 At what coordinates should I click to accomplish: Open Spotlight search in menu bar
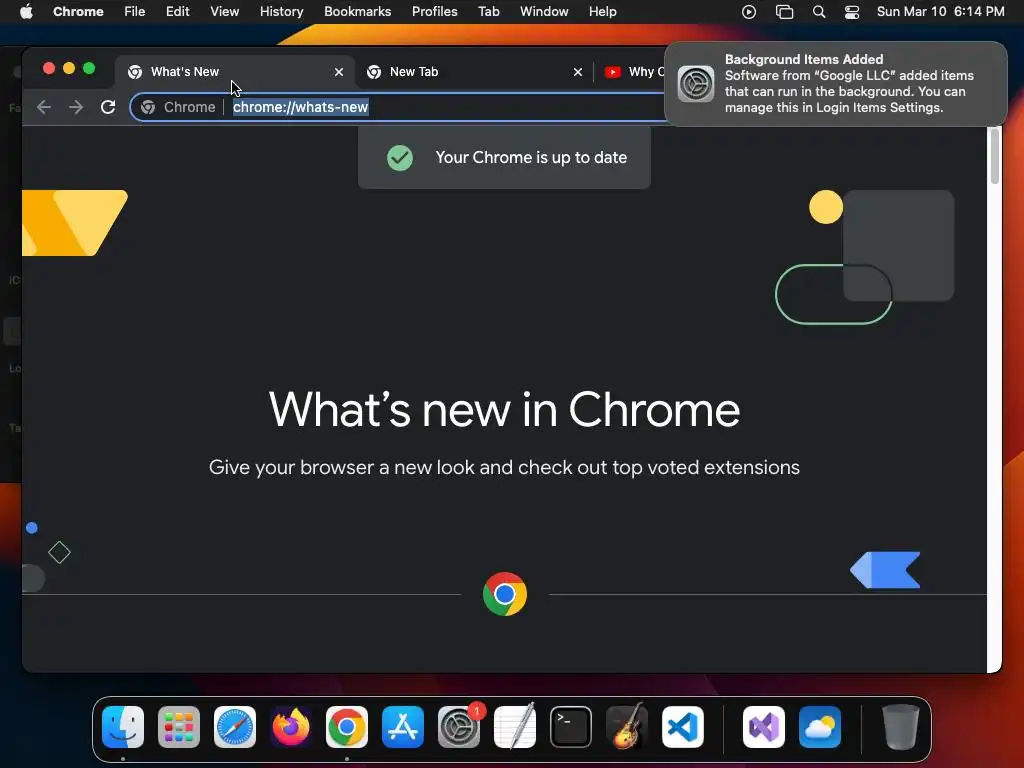[819, 12]
